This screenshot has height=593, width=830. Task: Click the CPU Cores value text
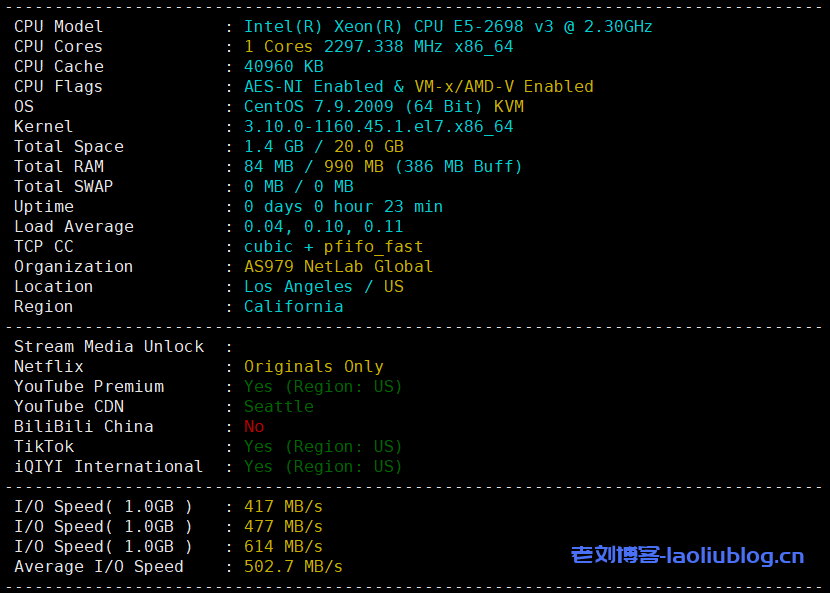(x=378, y=47)
